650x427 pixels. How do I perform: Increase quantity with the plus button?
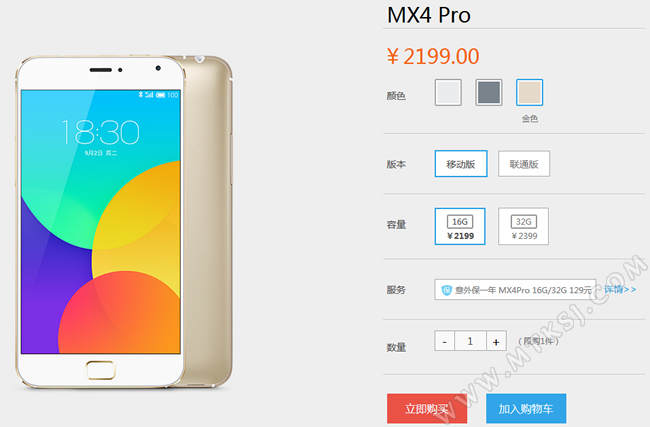[496, 341]
